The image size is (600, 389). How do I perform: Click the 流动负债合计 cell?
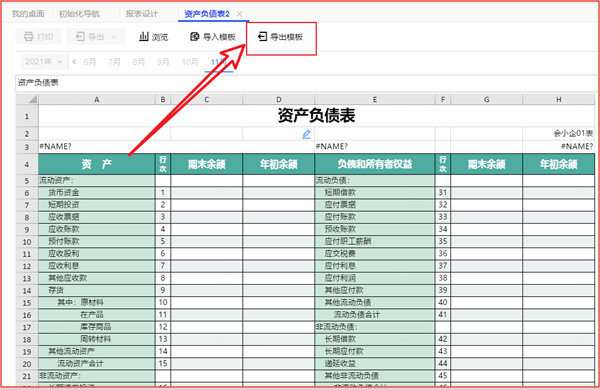pyautogui.click(x=375, y=315)
